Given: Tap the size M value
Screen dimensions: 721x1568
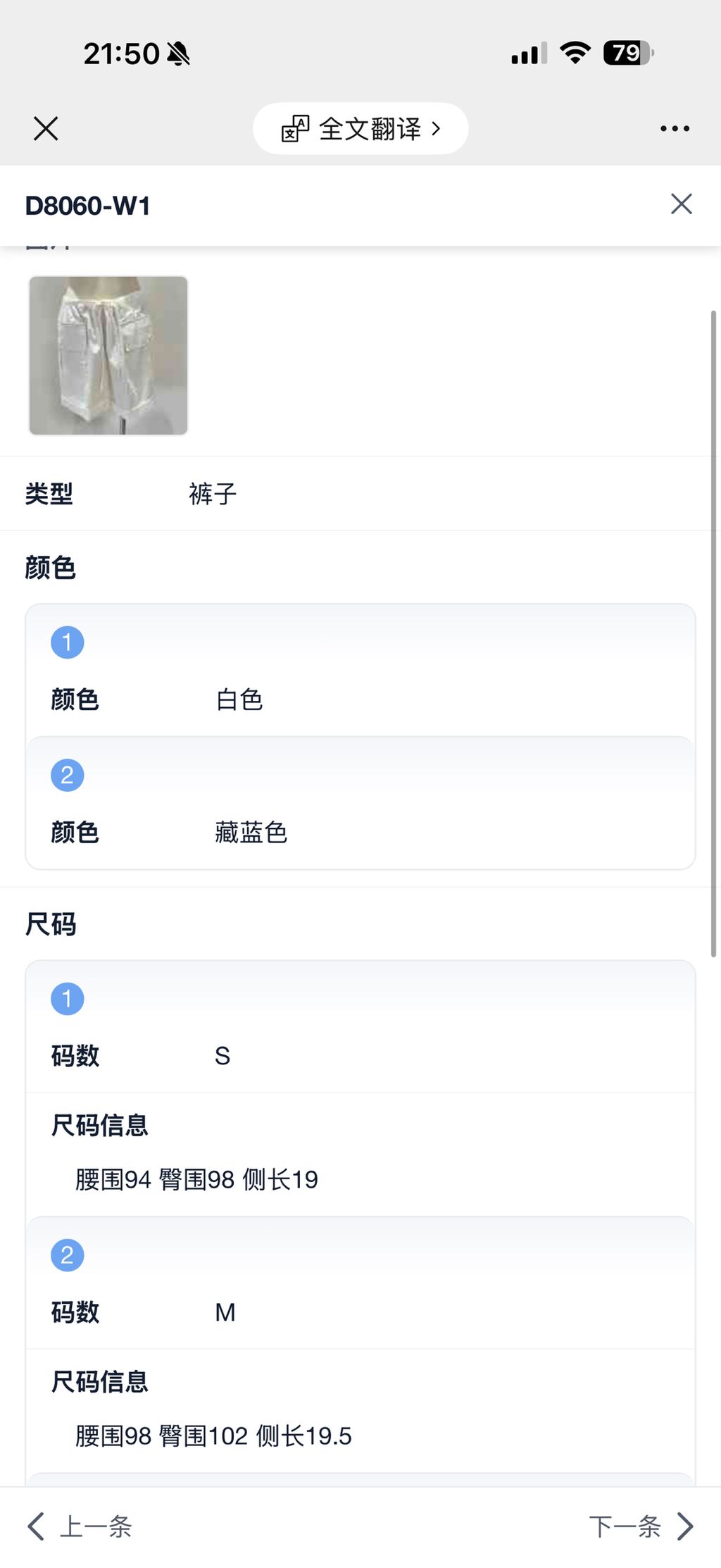Looking at the screenshot, I should point(225,1312).
